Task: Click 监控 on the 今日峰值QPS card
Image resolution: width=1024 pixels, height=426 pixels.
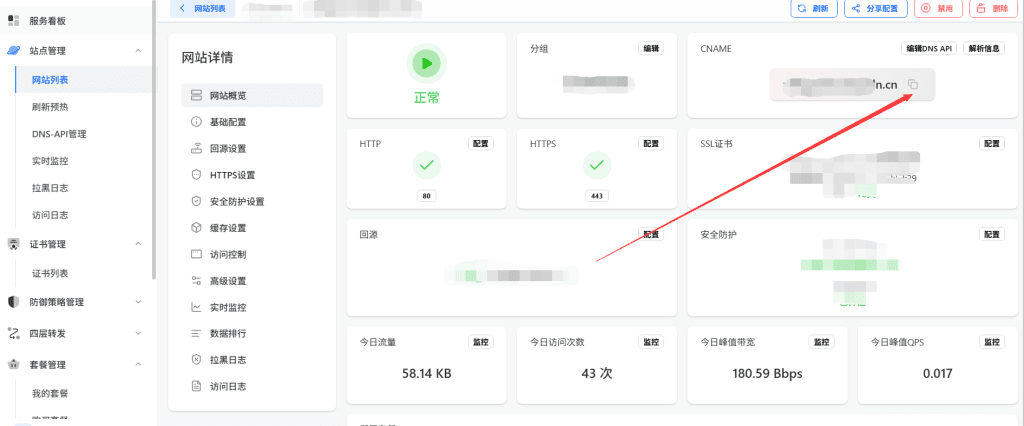Action: tap(991, 342)
